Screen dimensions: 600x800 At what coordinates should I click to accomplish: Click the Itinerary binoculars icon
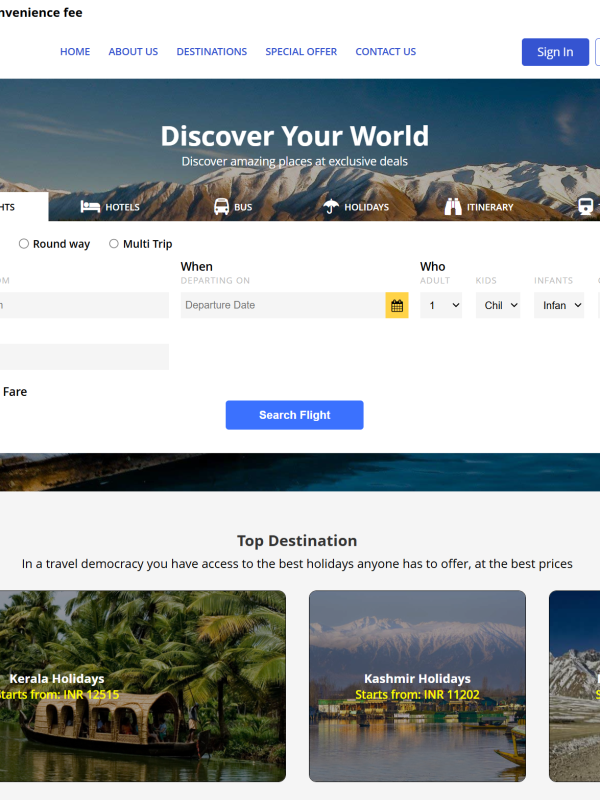453,207
